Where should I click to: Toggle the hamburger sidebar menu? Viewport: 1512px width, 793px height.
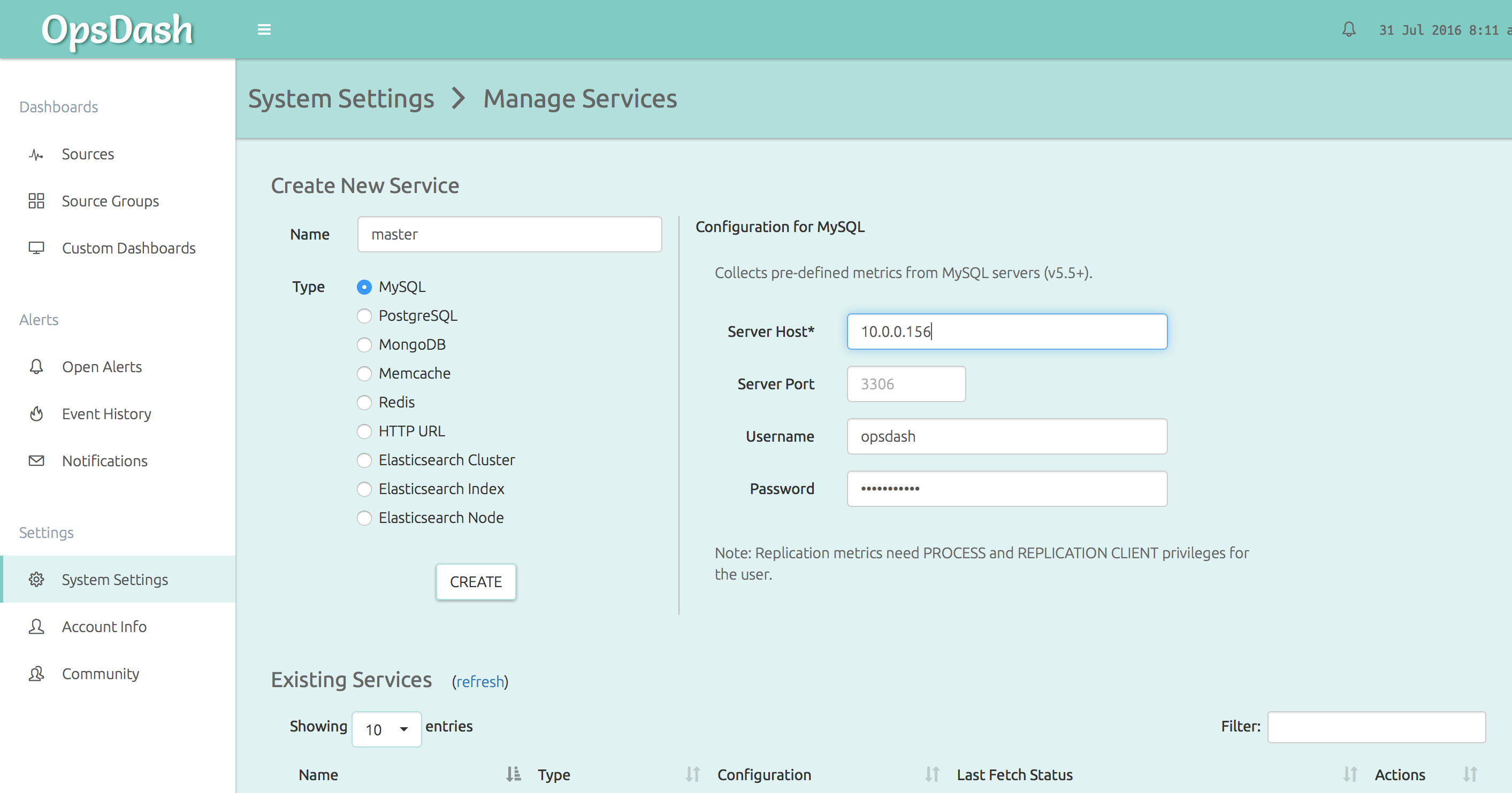click(264, 29)
